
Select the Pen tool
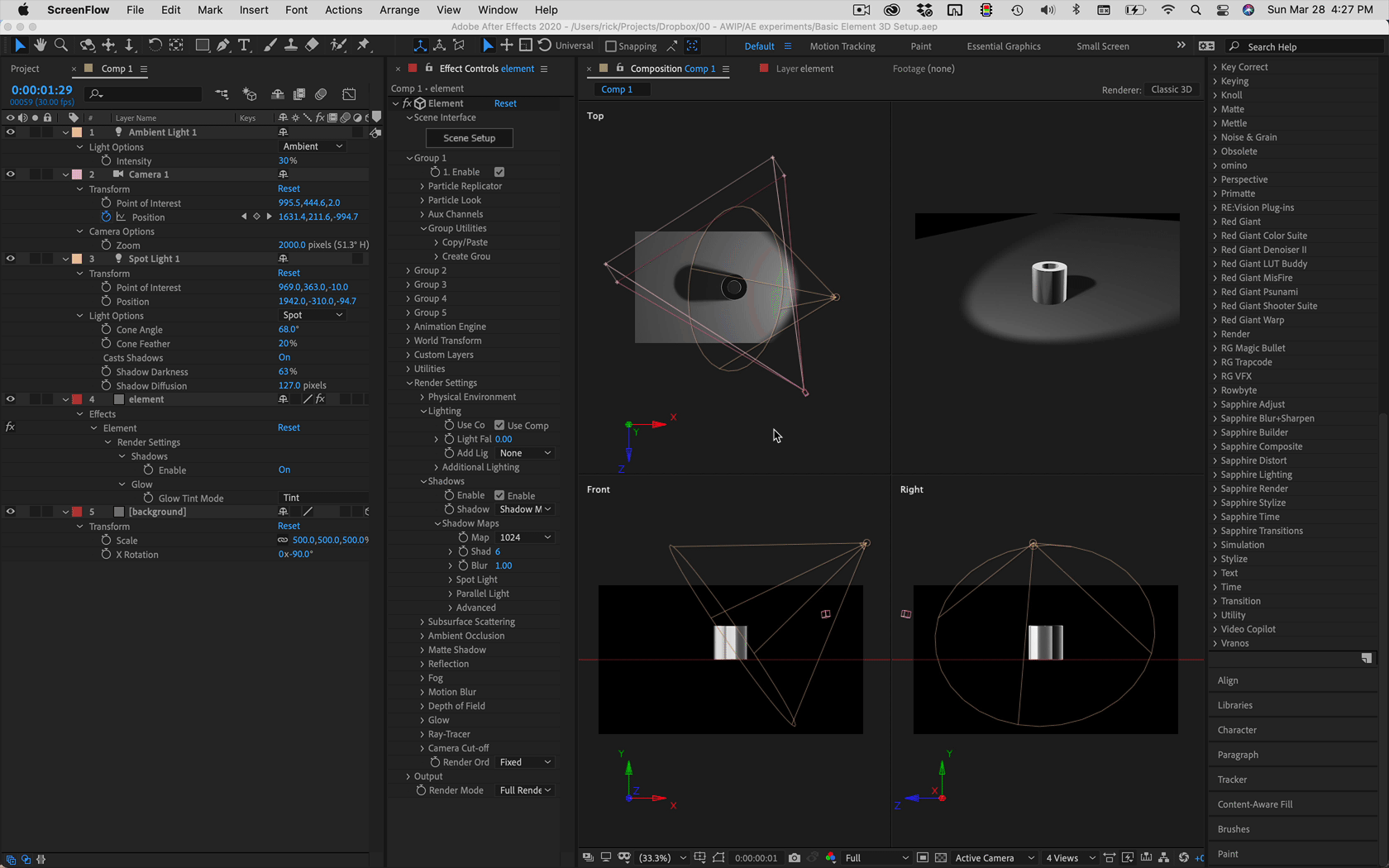pos(223,45)
